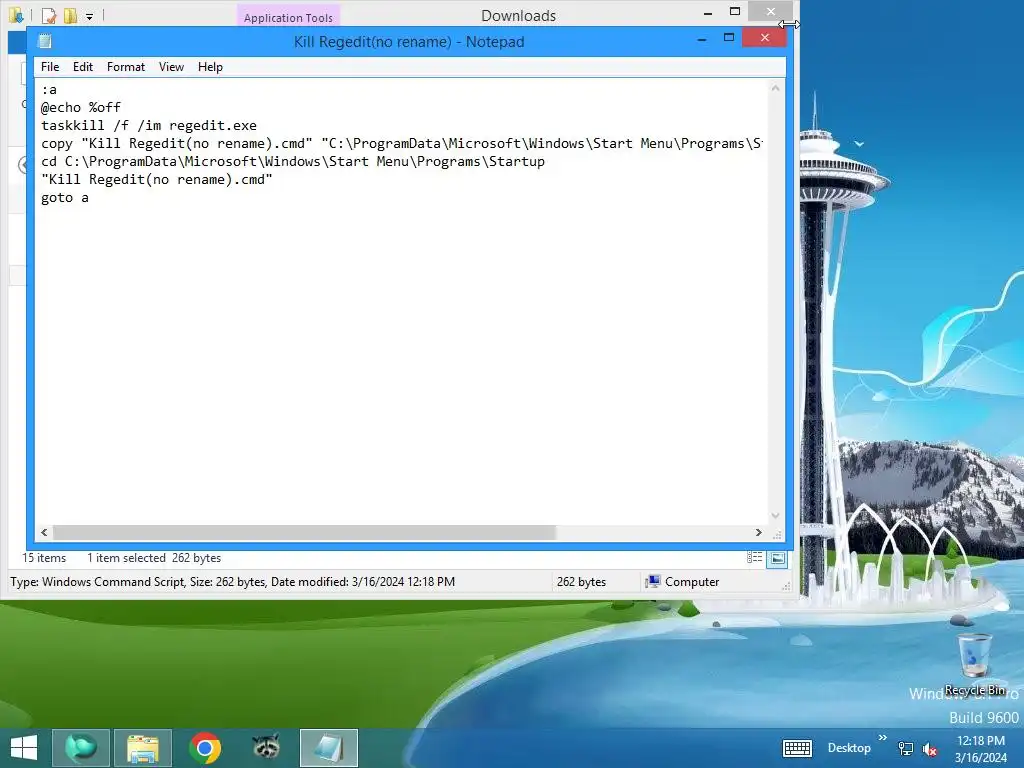Click the Back arrow in Downloads window

[22, 165]
